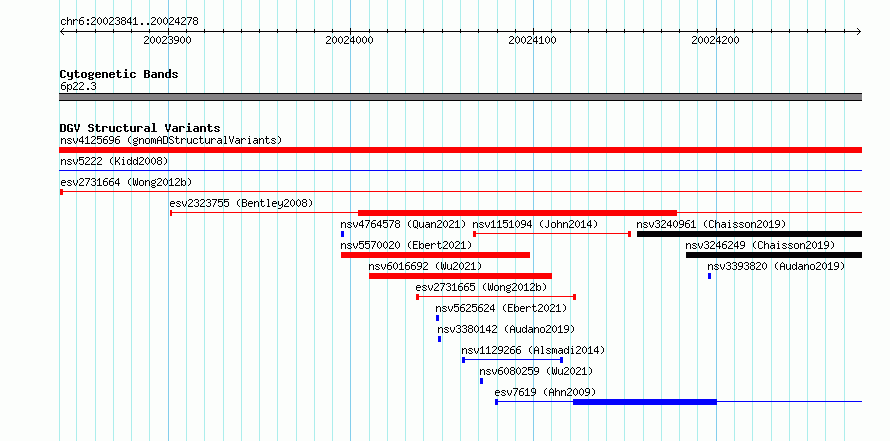Image resolution: width=890 pixels, height=441 pixels.
Task: Click the DGV Structural Variants track heading
Action: (140, 128)
